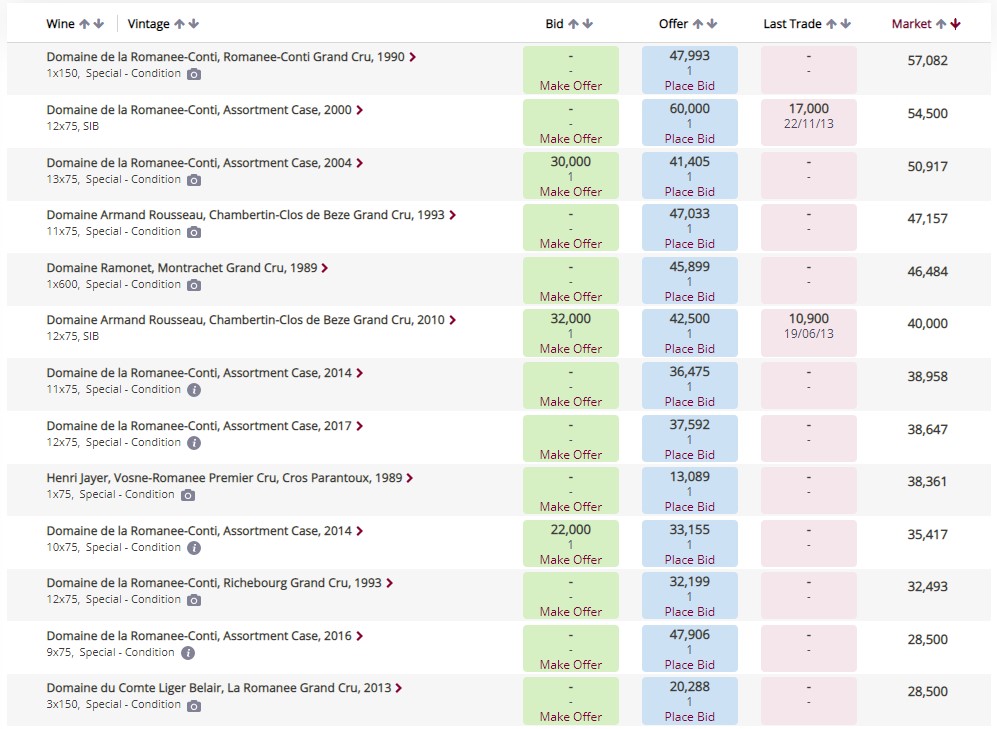Expand chevron next to La Romanee Grand Cru 2013
The height and width of the screenshot is (729, 997).
(399, 688)
